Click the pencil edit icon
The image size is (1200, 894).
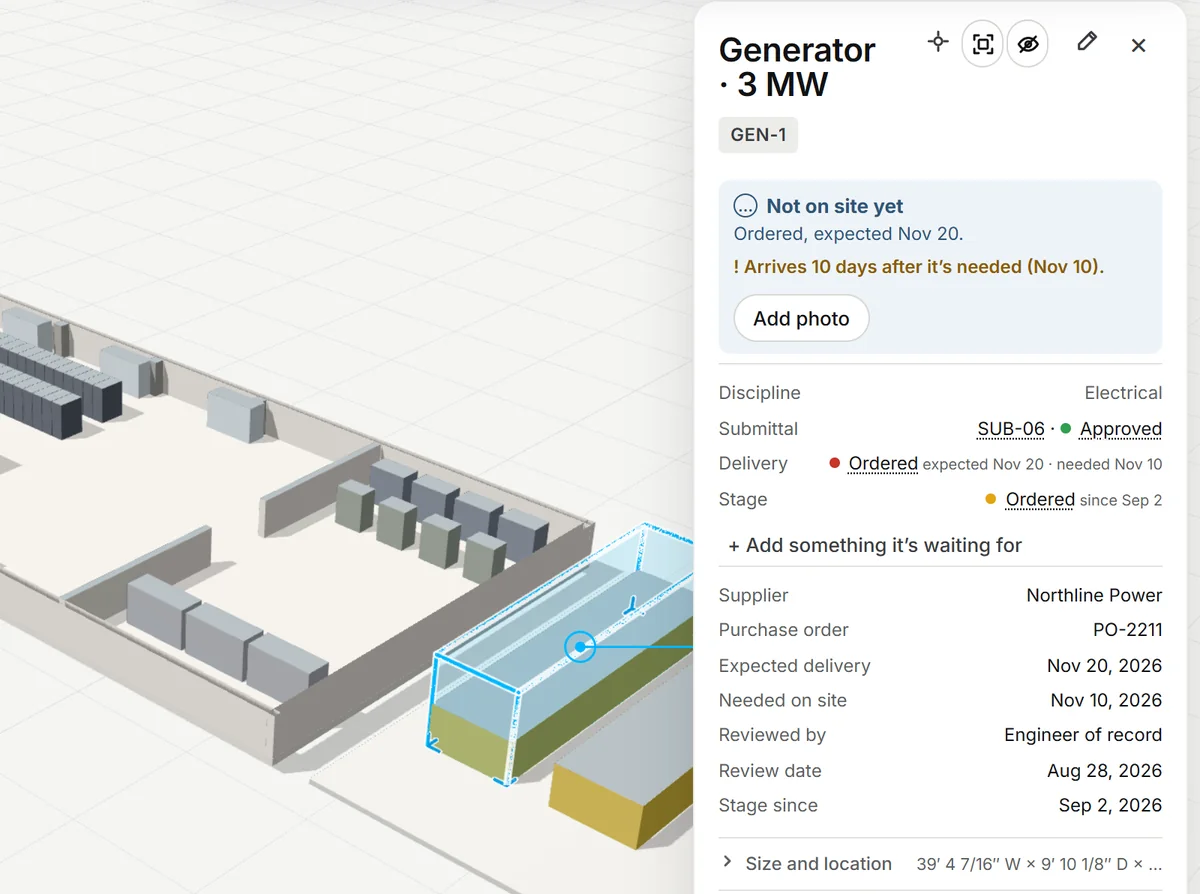click(x=1087, y=41)
